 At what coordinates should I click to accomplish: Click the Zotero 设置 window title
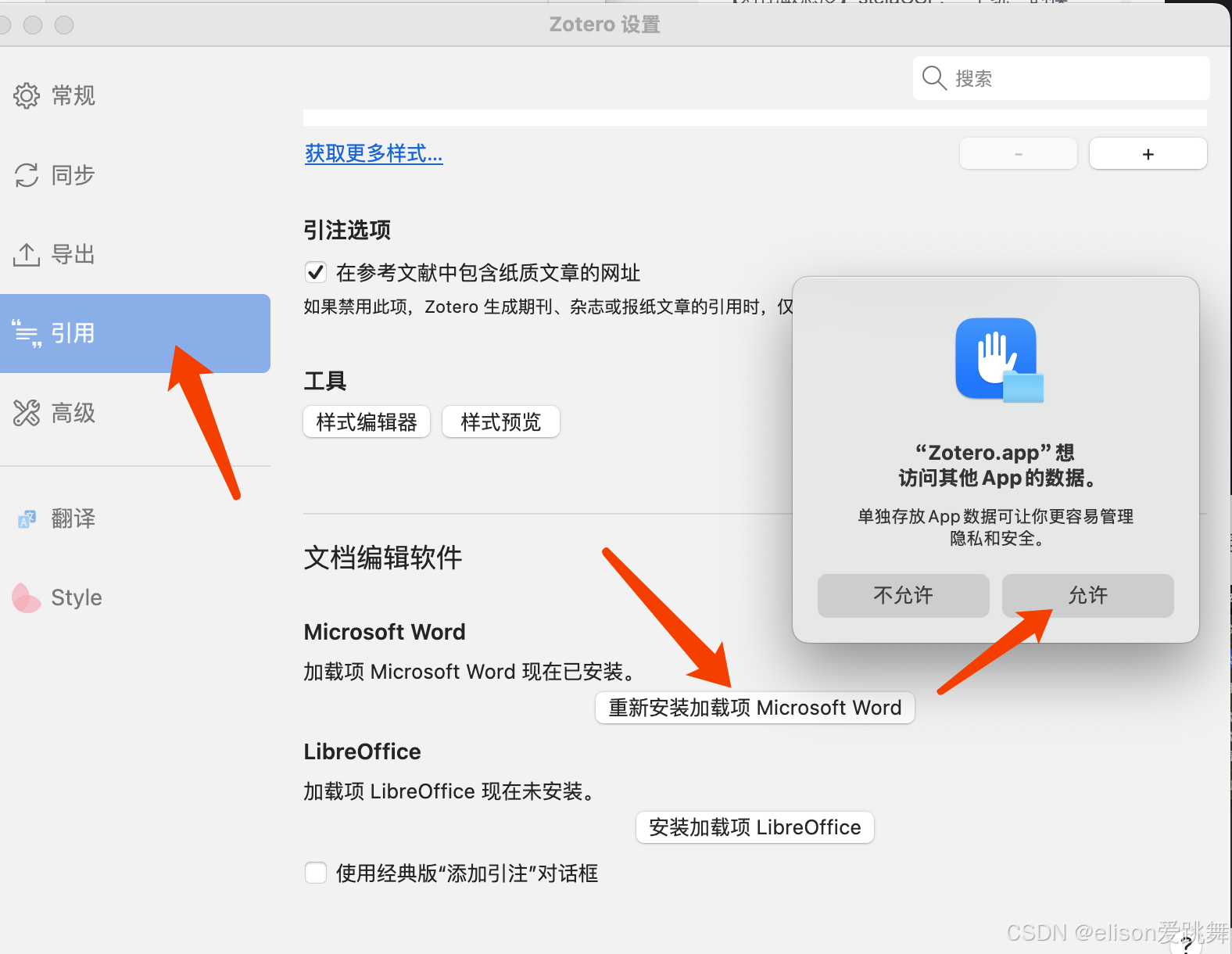click(x=605, y=24)
